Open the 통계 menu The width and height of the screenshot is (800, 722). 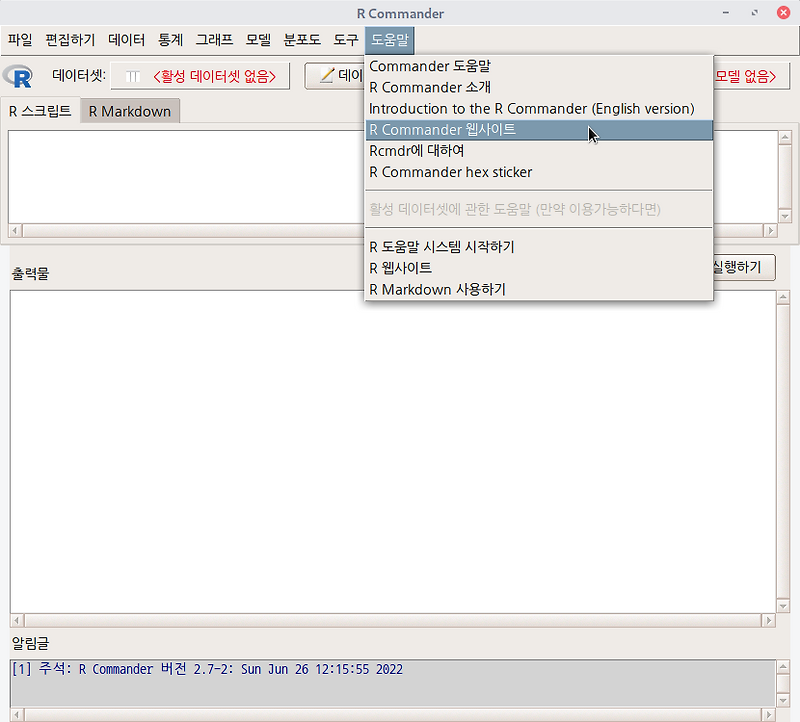point(170,40)
